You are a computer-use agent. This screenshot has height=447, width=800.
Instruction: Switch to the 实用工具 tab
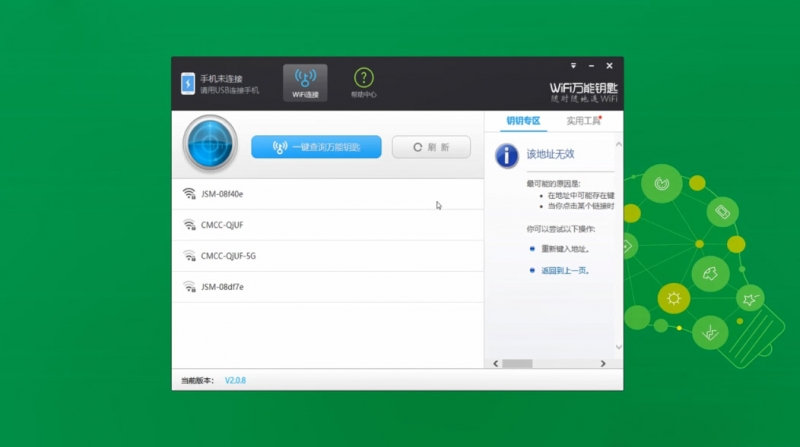[x=584, y=121]
